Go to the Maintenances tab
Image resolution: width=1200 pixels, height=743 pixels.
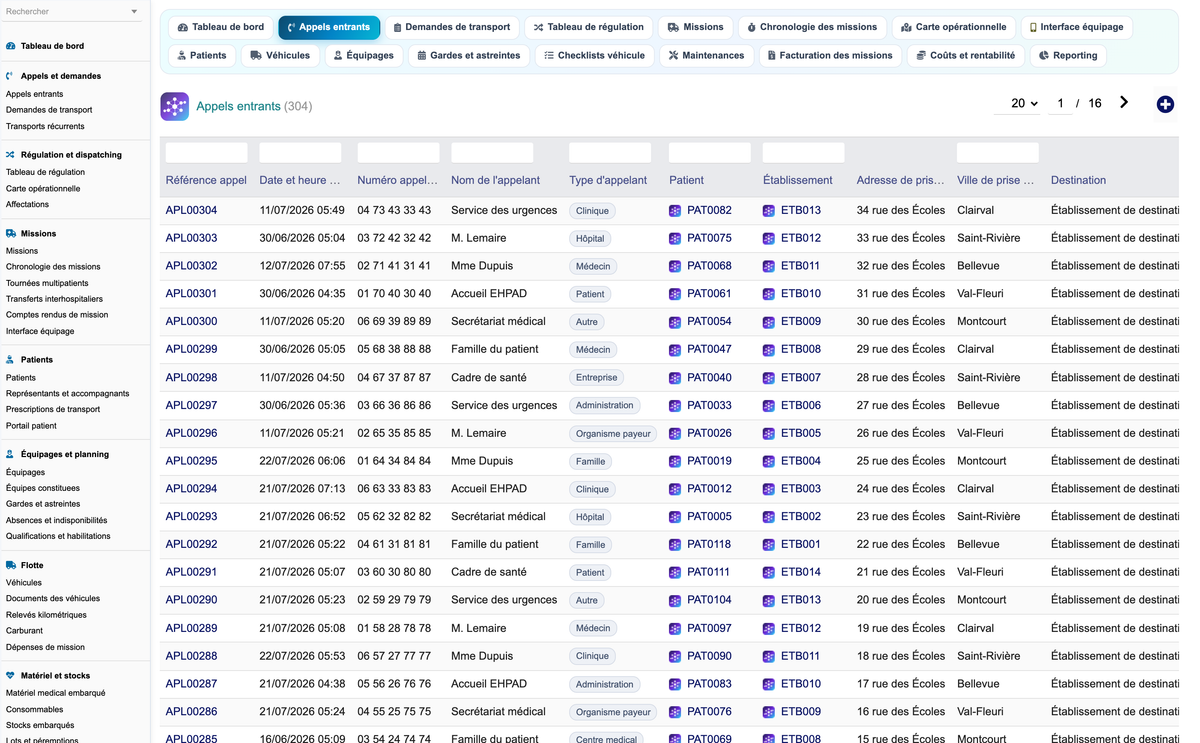[x=706, y=55]
